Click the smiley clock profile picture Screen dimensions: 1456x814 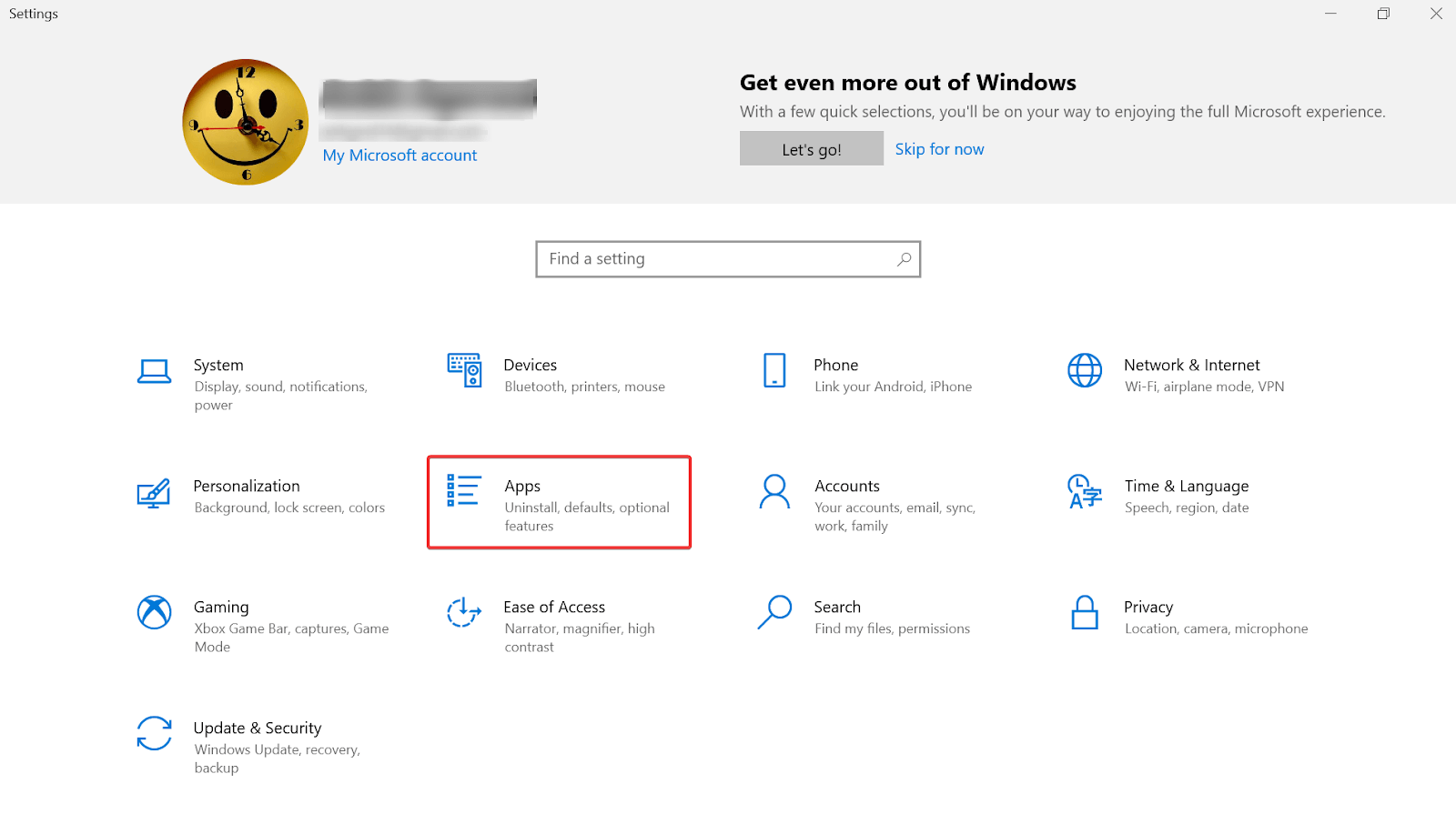[x=246, y=122]
